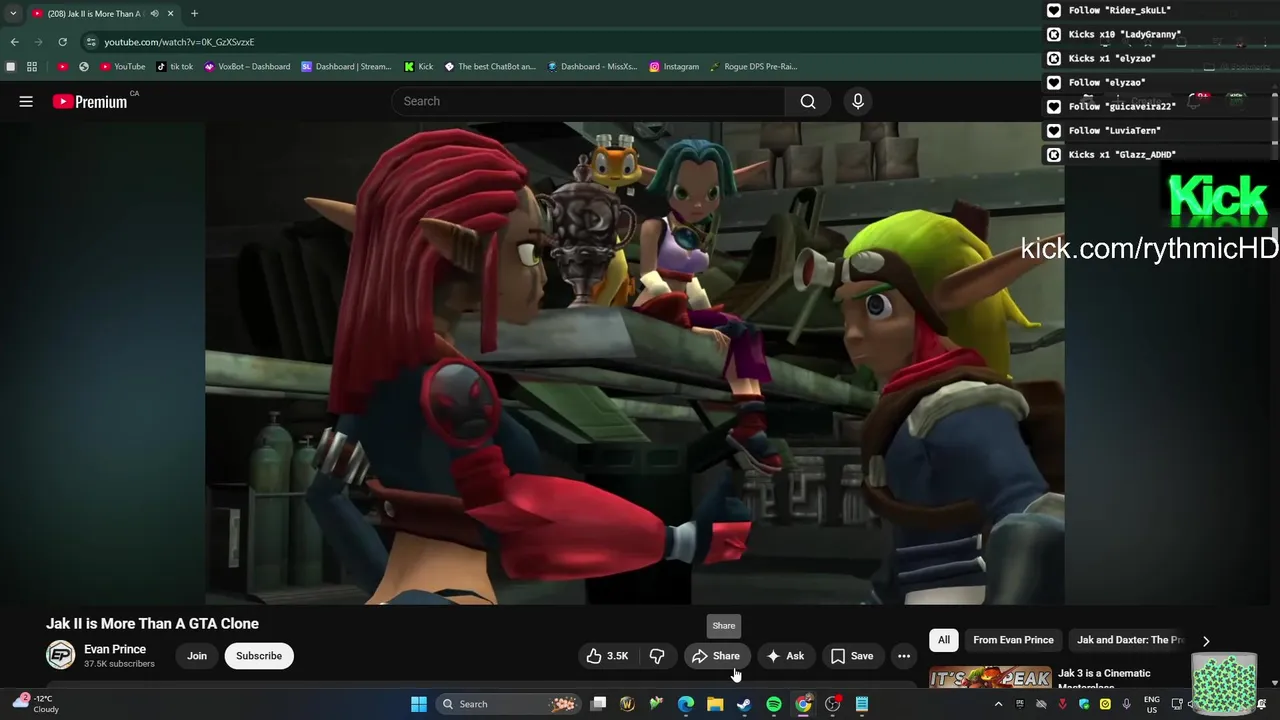Open Microsoft Edge from taskbar
This screenshot has width=1280, height=720.
(686, 704)
